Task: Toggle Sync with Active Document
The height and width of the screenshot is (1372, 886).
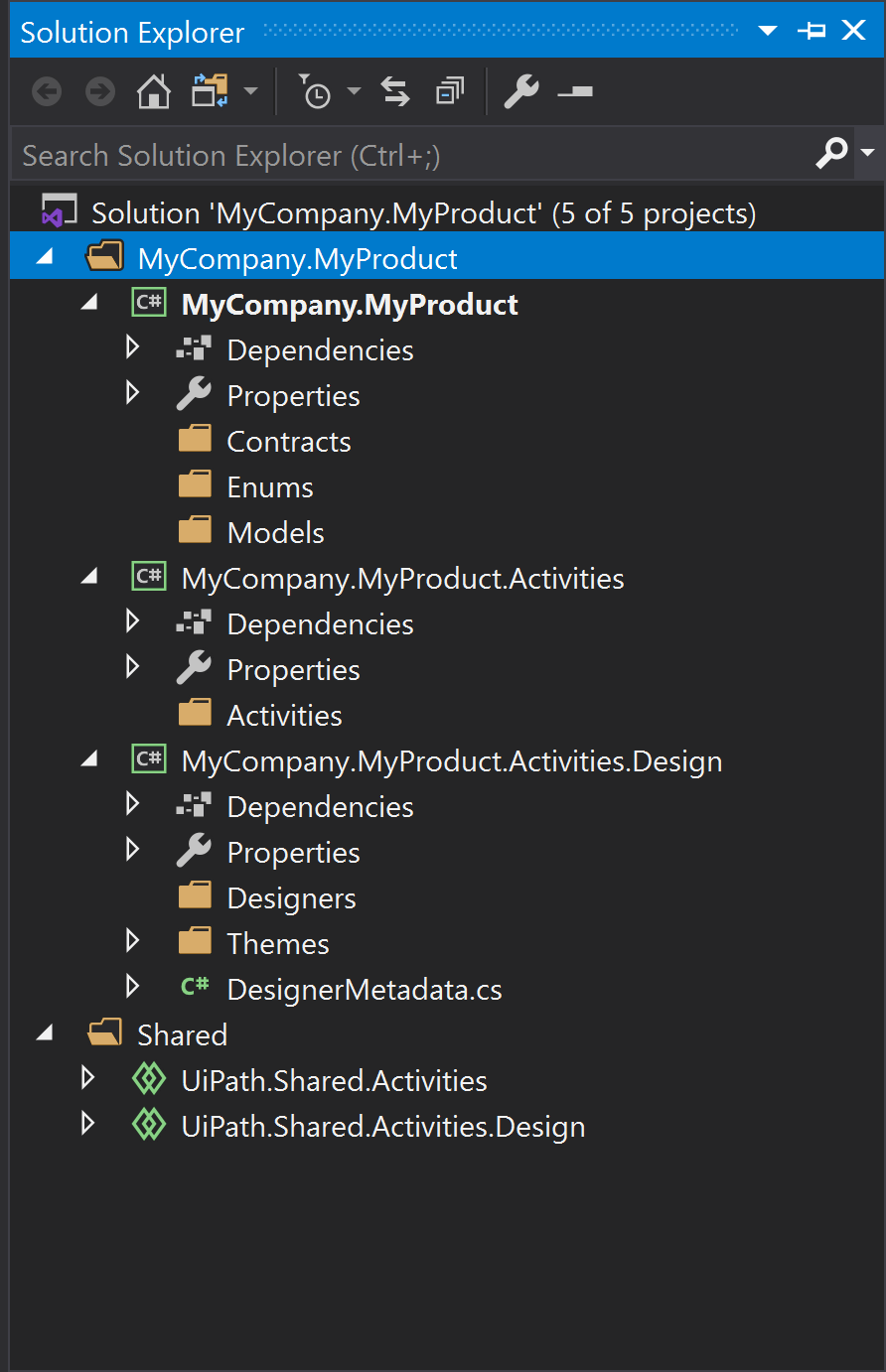Action: pos(396,92)
